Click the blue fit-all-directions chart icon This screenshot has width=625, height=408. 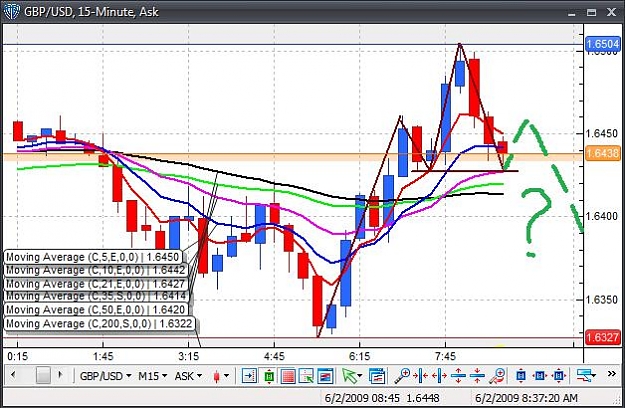pos(559,375)
